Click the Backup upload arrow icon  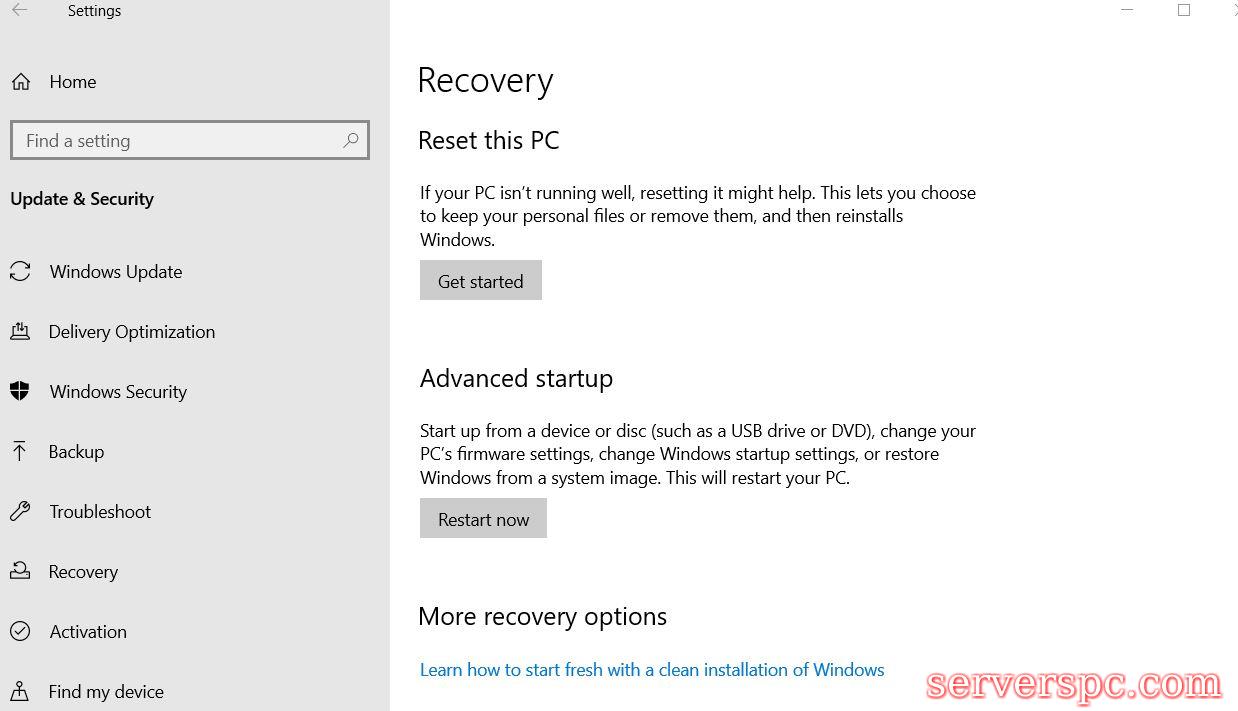[20, 452]
